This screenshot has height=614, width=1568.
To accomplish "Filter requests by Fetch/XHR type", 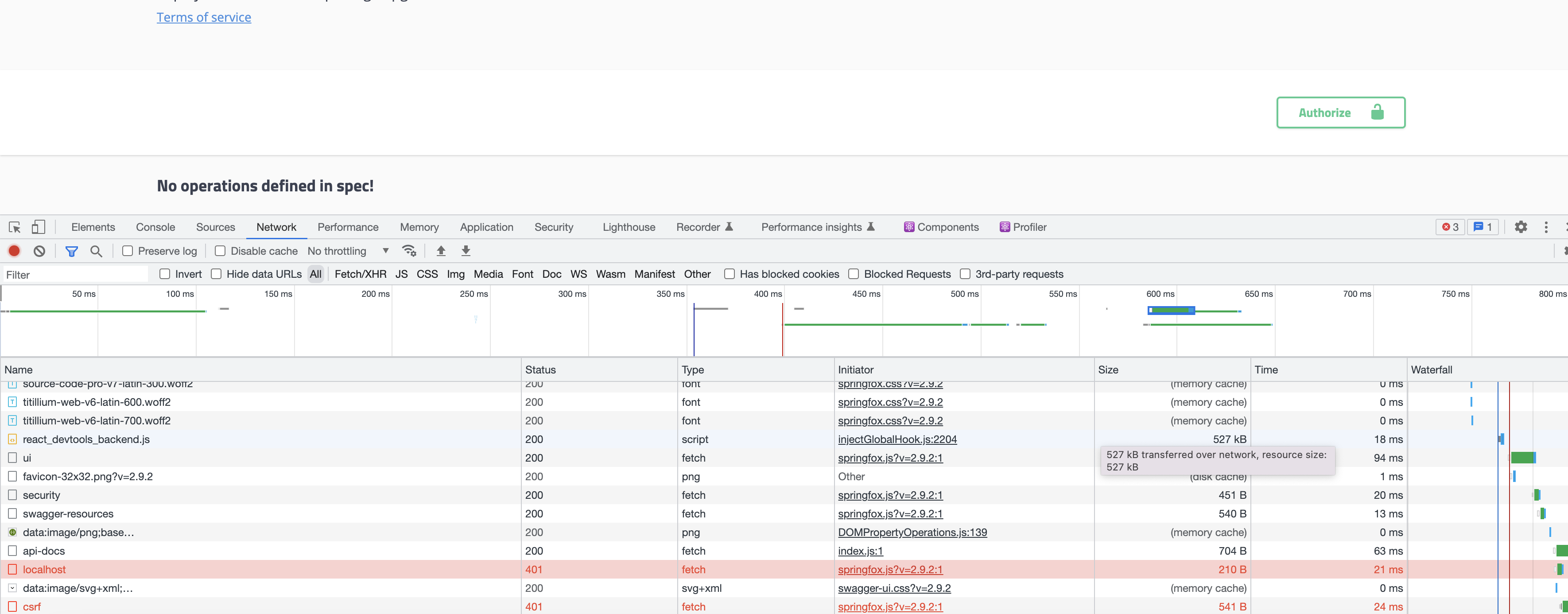I will pos(361,274).
